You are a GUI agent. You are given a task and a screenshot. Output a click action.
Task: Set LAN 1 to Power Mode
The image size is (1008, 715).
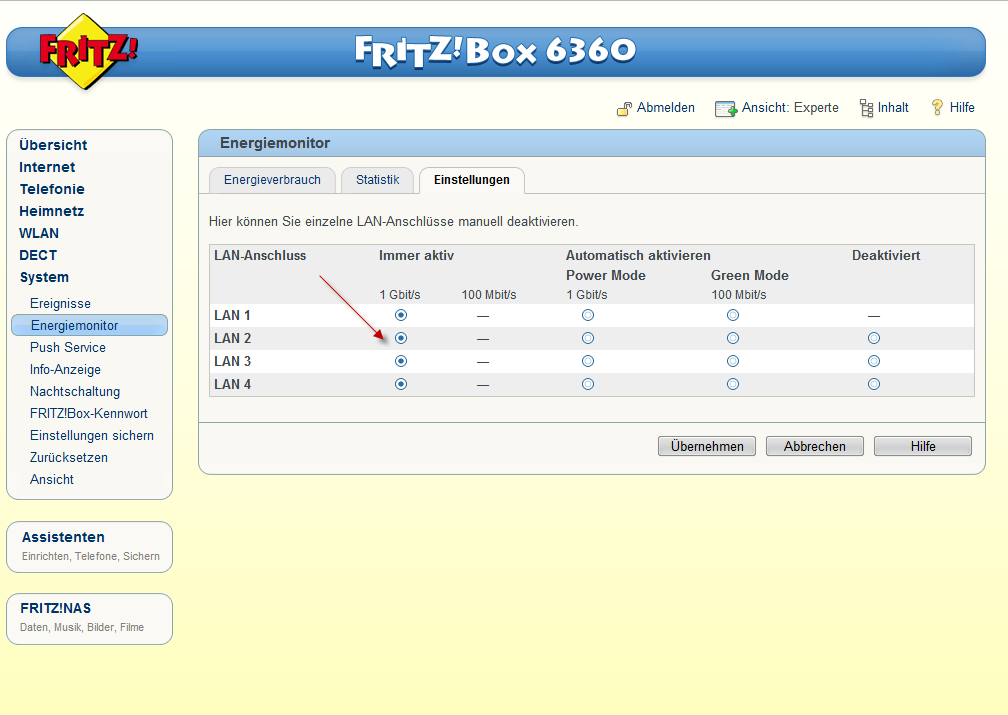pos(588,315)
